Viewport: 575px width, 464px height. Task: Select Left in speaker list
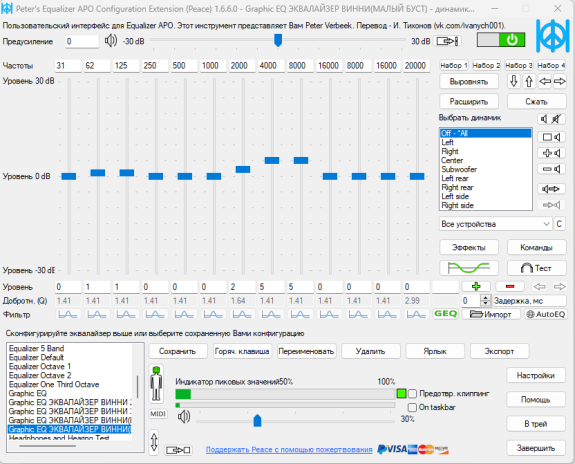tap(486, 142)
